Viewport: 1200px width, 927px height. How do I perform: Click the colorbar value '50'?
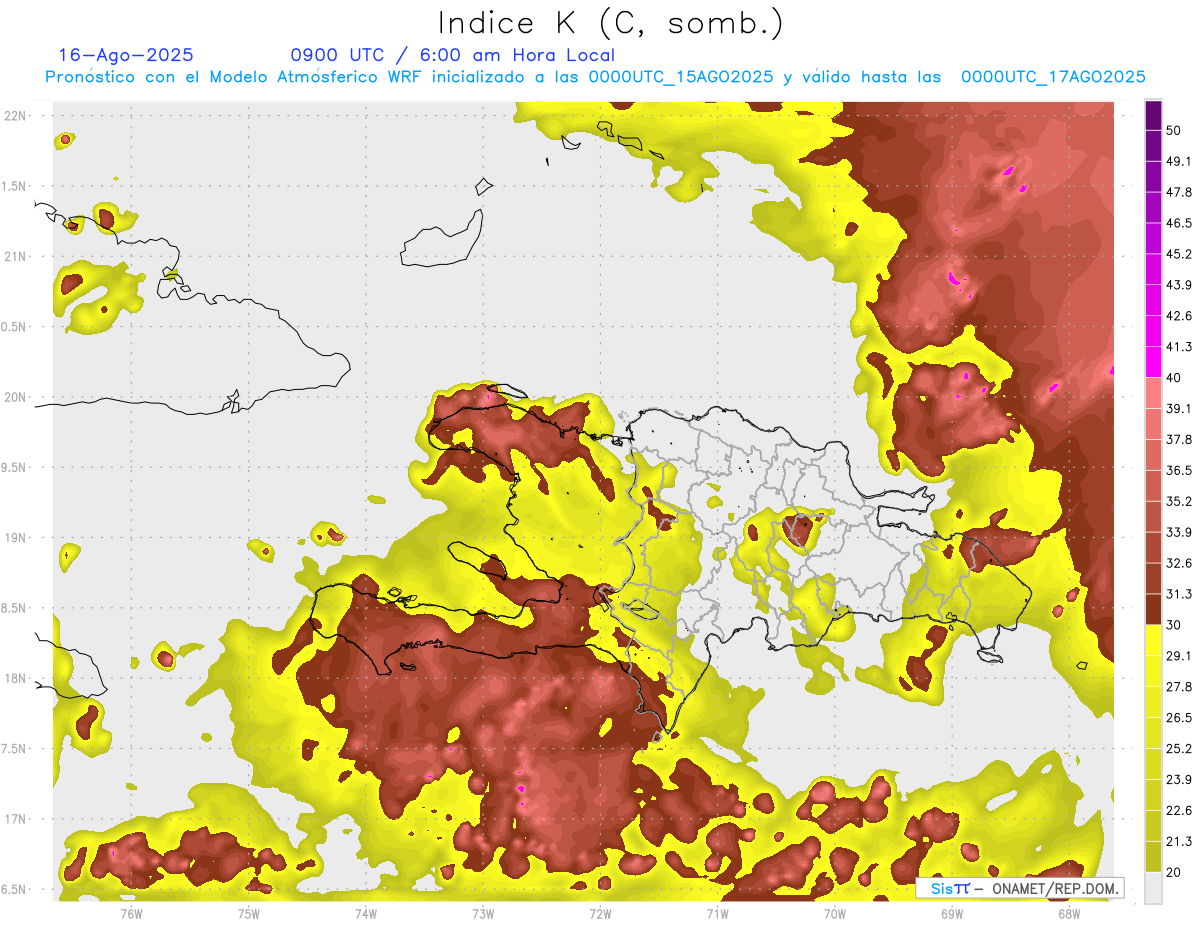(1174, 131)
